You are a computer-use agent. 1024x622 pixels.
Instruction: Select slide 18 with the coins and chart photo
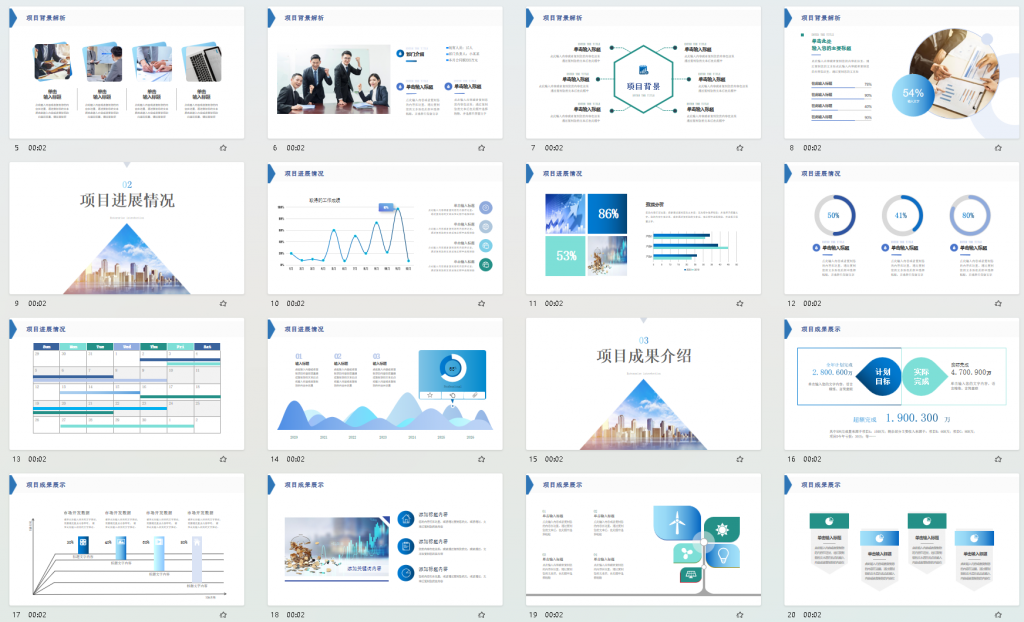[385, 539]
